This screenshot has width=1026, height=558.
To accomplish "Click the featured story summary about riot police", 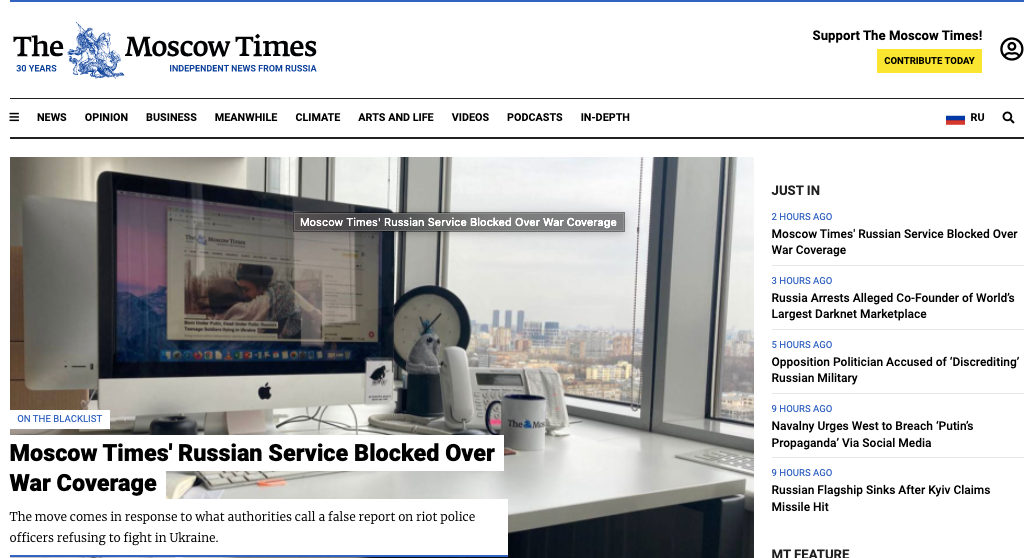I will tap(242, 527).
